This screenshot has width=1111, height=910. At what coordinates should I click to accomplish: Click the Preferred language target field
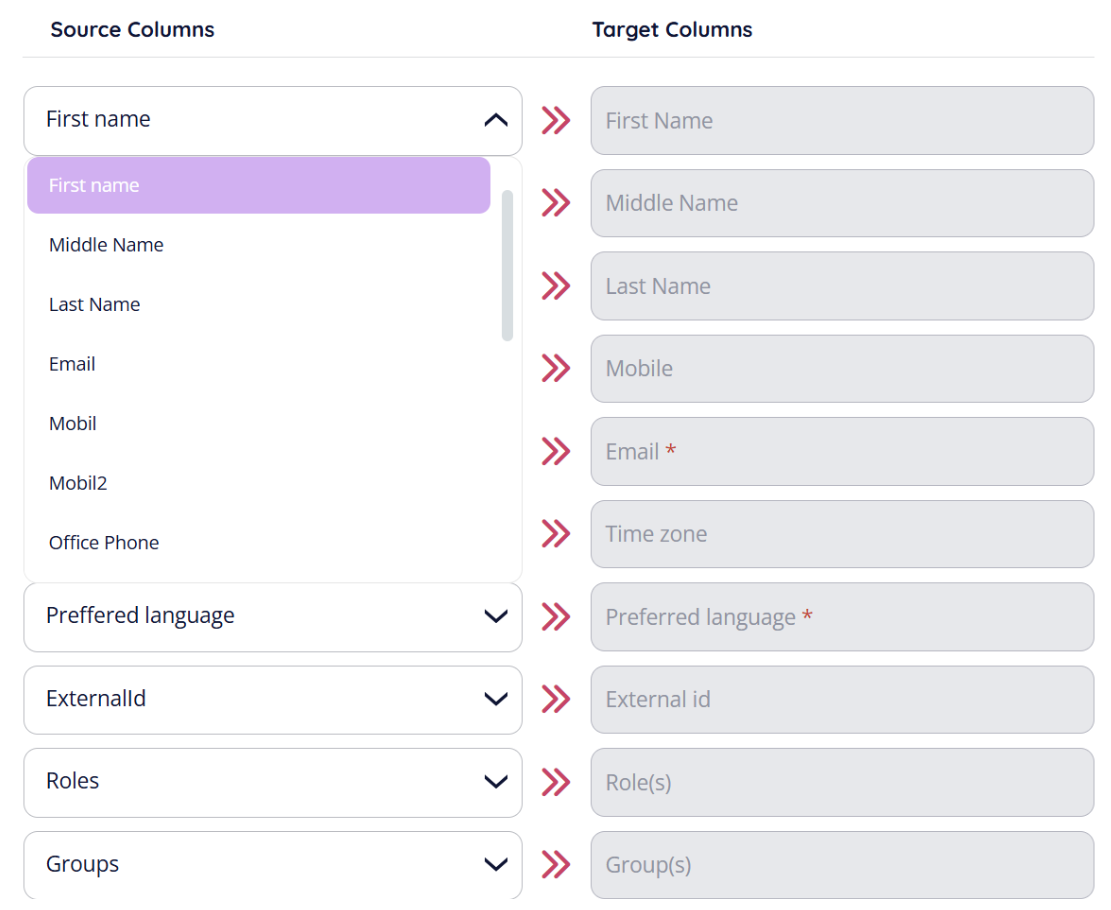[x=842, y=617]
